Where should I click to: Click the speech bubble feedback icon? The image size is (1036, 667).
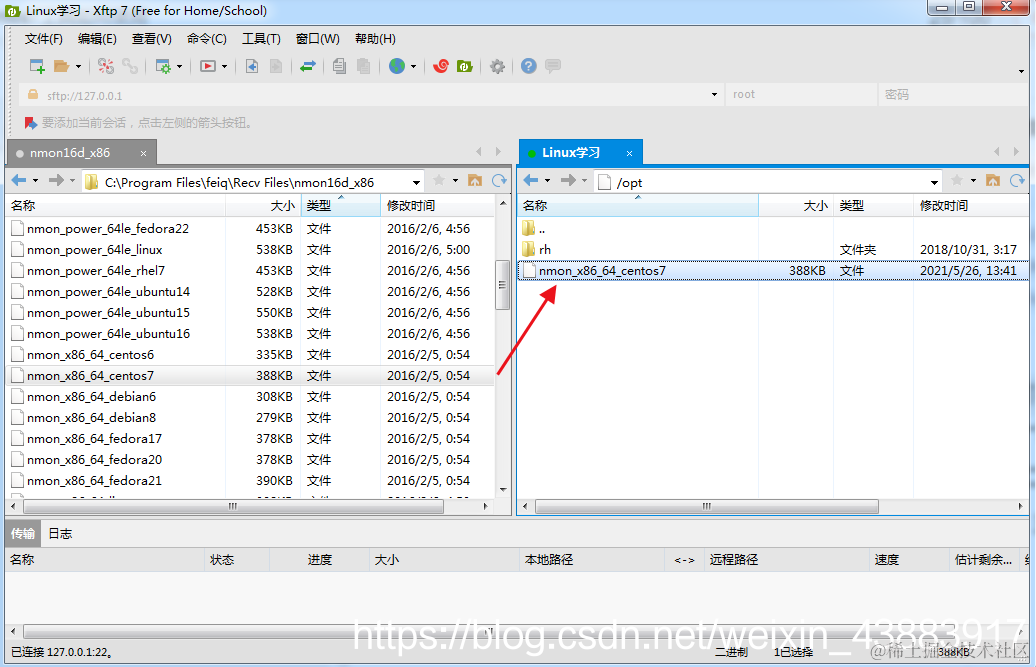pyautogui.click(x=553, y=66)
